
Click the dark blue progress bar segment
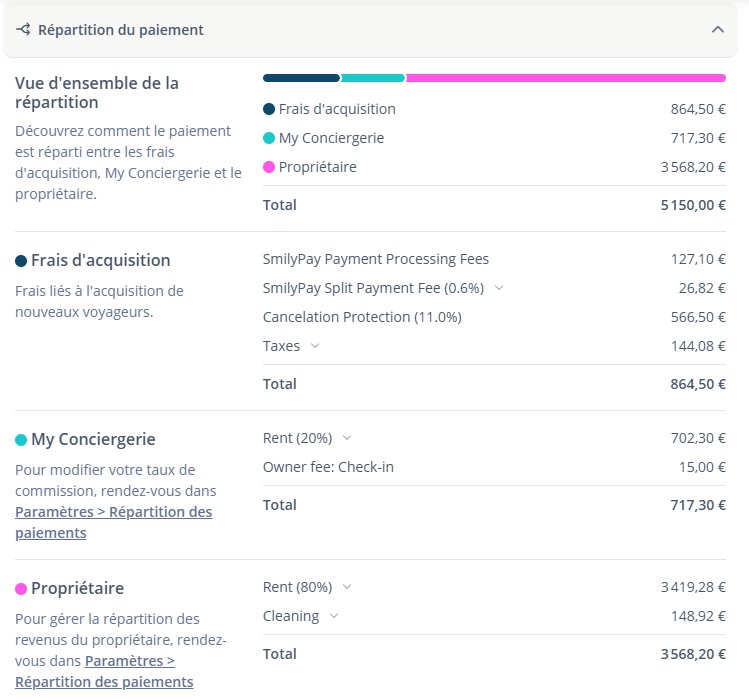[301, 78]
